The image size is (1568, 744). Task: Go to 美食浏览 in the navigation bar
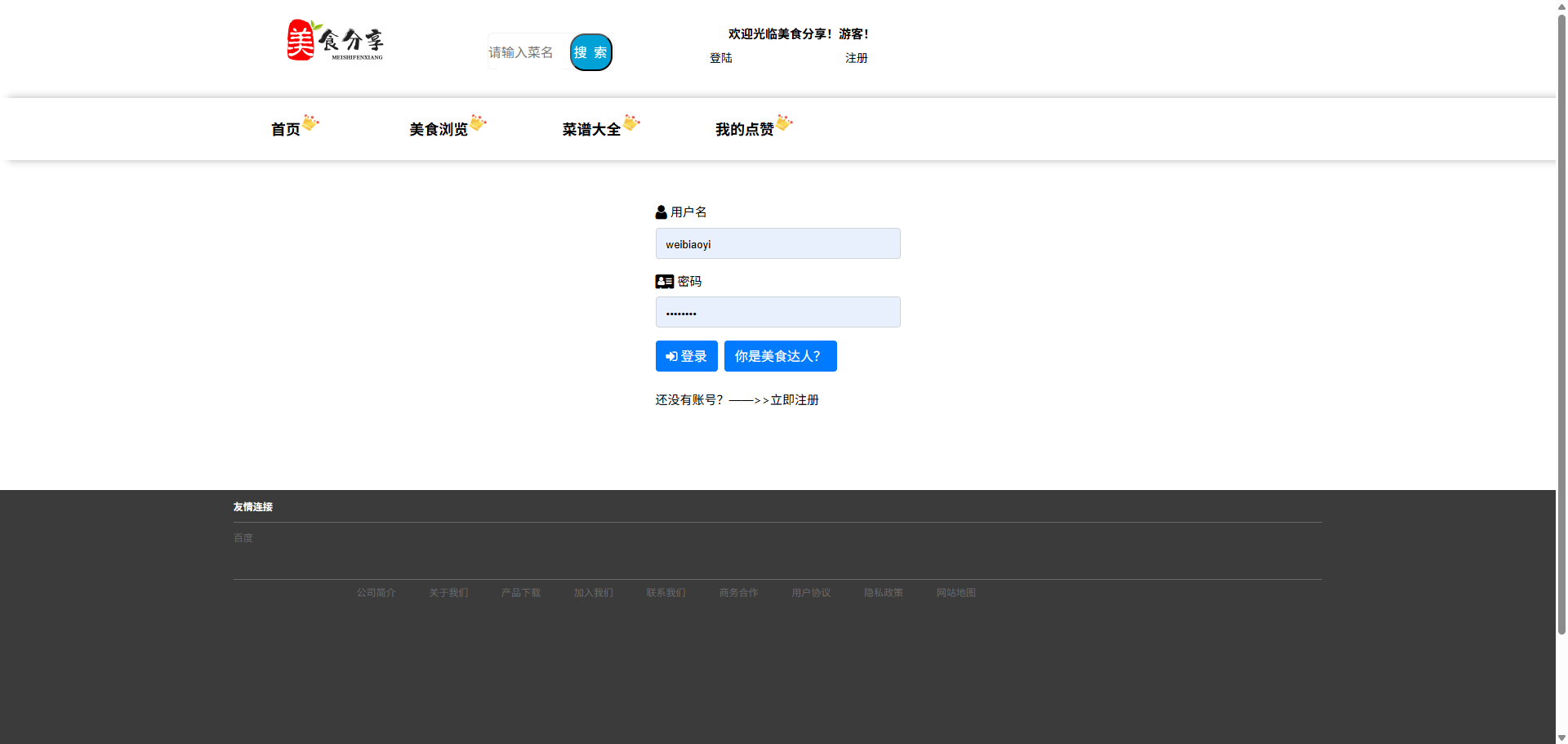439,130
